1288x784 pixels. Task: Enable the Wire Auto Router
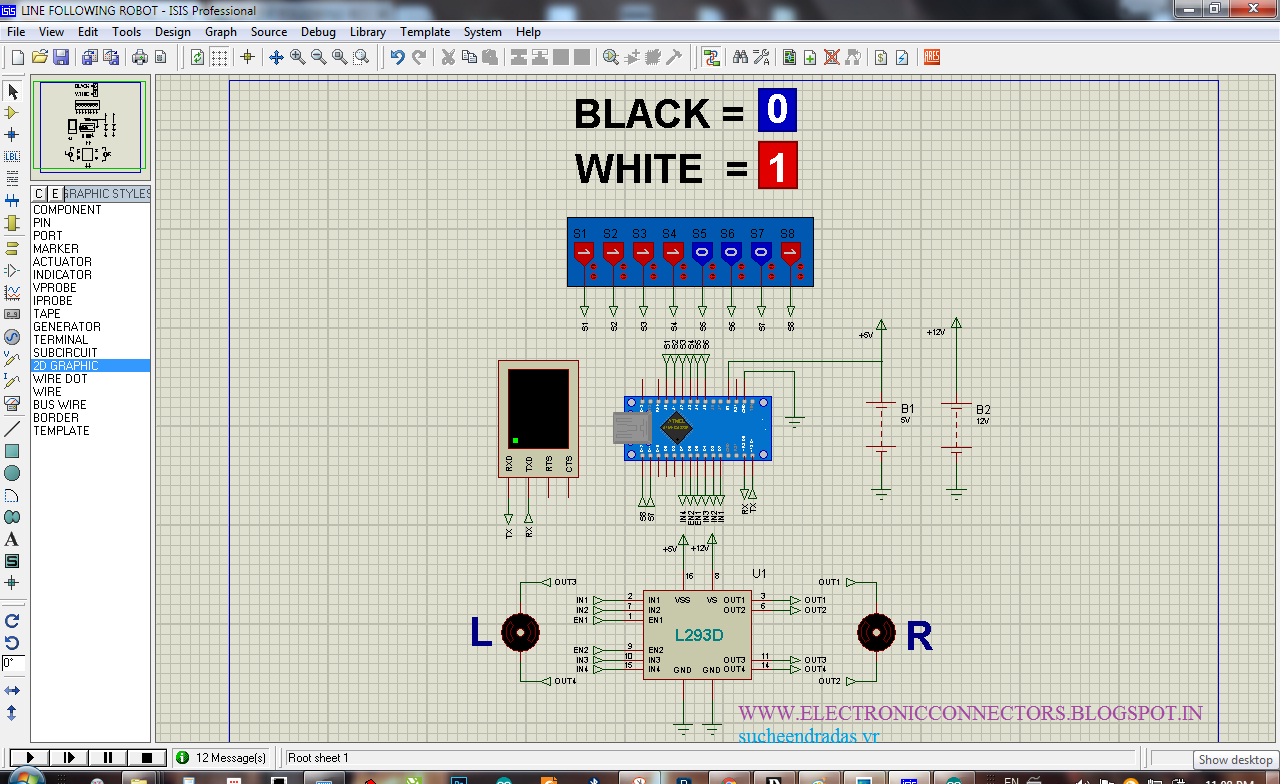tap(712, 57)
